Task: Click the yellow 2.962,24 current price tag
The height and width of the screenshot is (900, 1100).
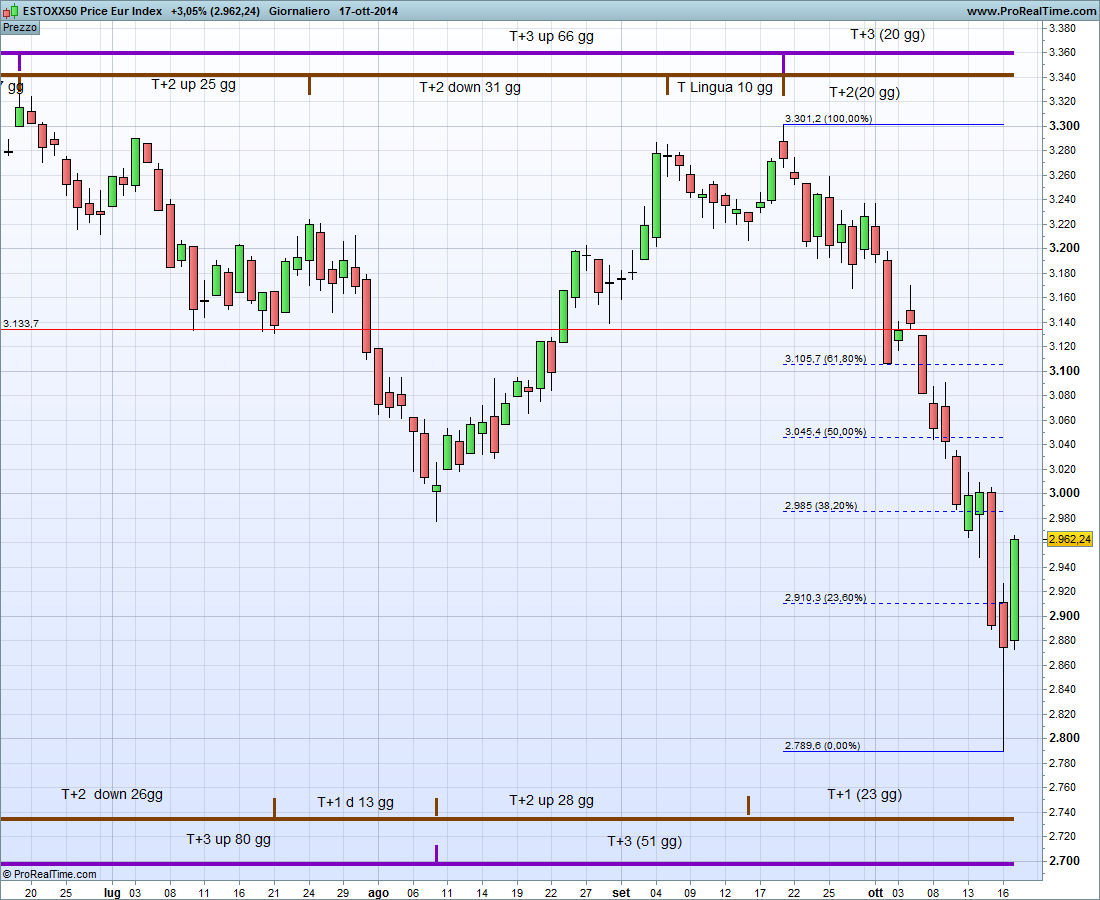Action: (x=1070, y=539)
